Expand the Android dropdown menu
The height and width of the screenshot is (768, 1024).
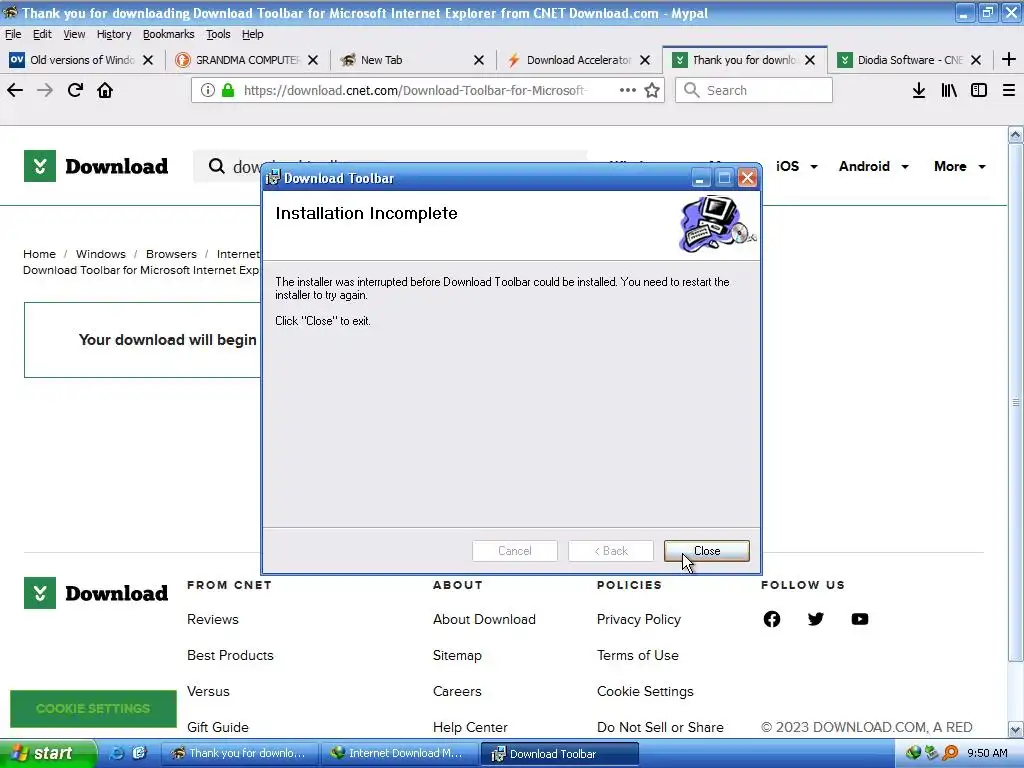click(874, 167)
